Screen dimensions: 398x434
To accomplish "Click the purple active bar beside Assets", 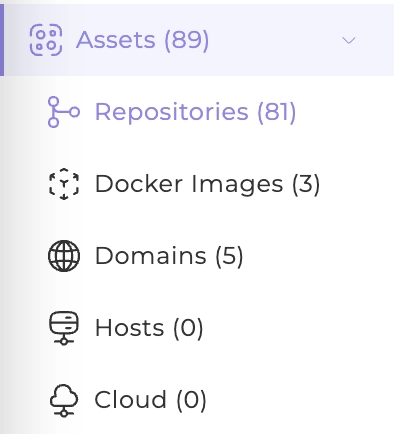I will 2,40.
